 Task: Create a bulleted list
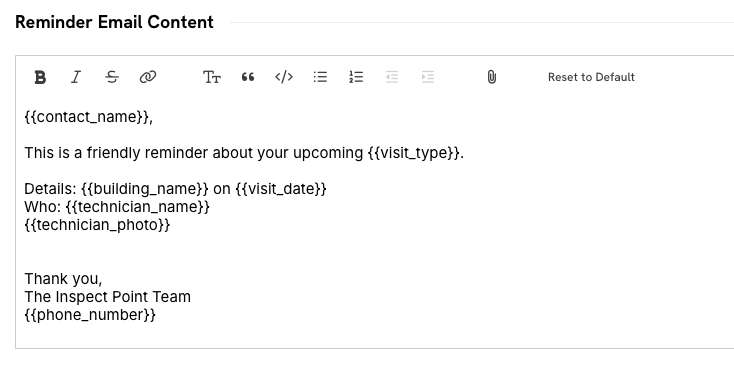click(320, 77)
